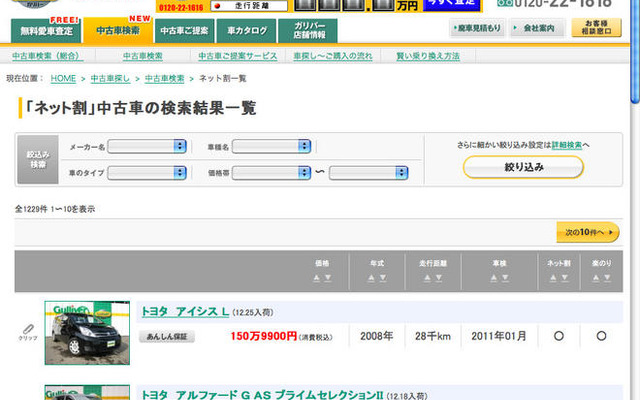The height and width of the screenshot is (400, 640).
Task: Click the 28千km mileage cell
Action: (433, 336)
